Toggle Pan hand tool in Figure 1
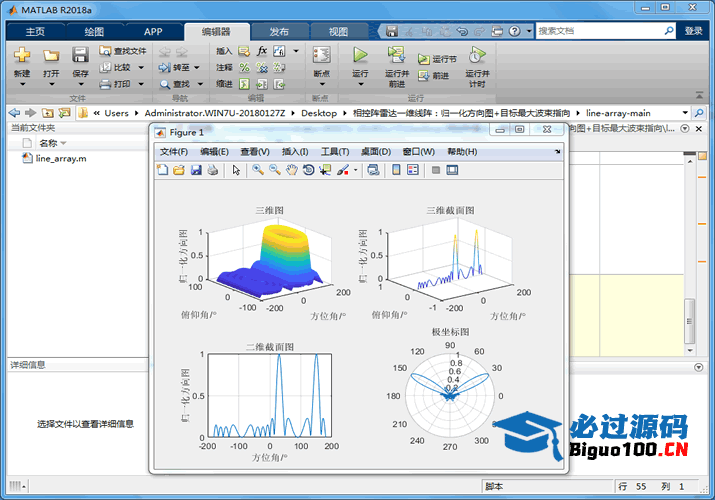 tap(292, 170)
